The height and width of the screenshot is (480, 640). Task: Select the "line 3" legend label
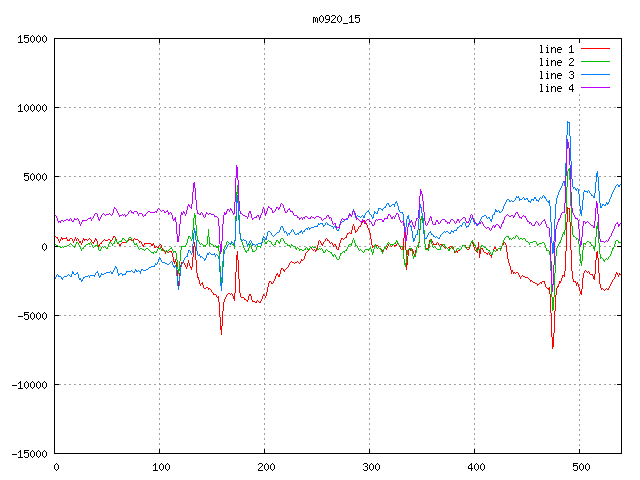point(556,75)
